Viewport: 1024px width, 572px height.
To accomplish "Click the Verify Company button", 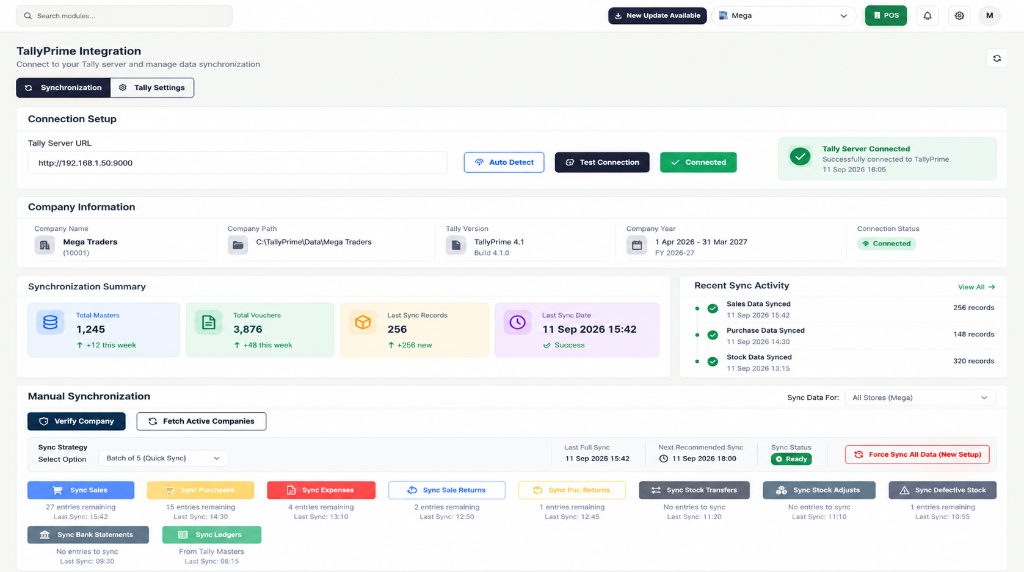I will tap(76, 421).
